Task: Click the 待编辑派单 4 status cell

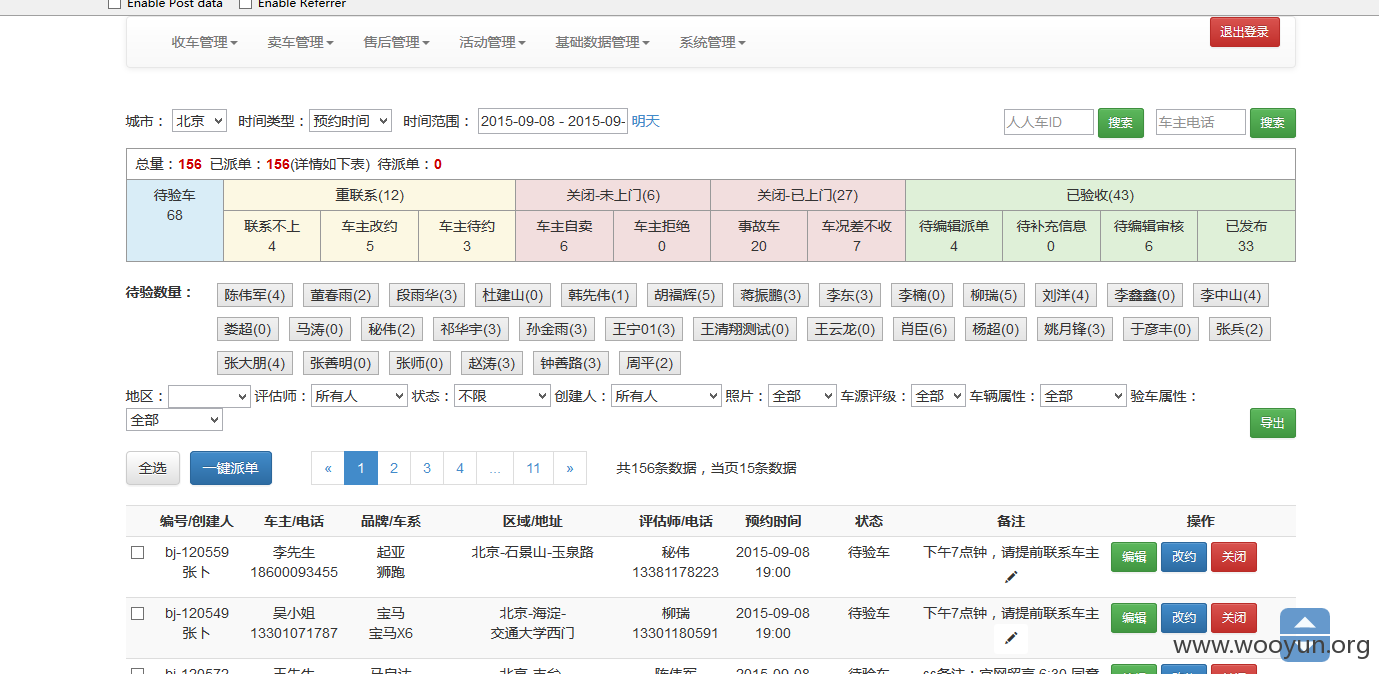Action: coord(954,236)
